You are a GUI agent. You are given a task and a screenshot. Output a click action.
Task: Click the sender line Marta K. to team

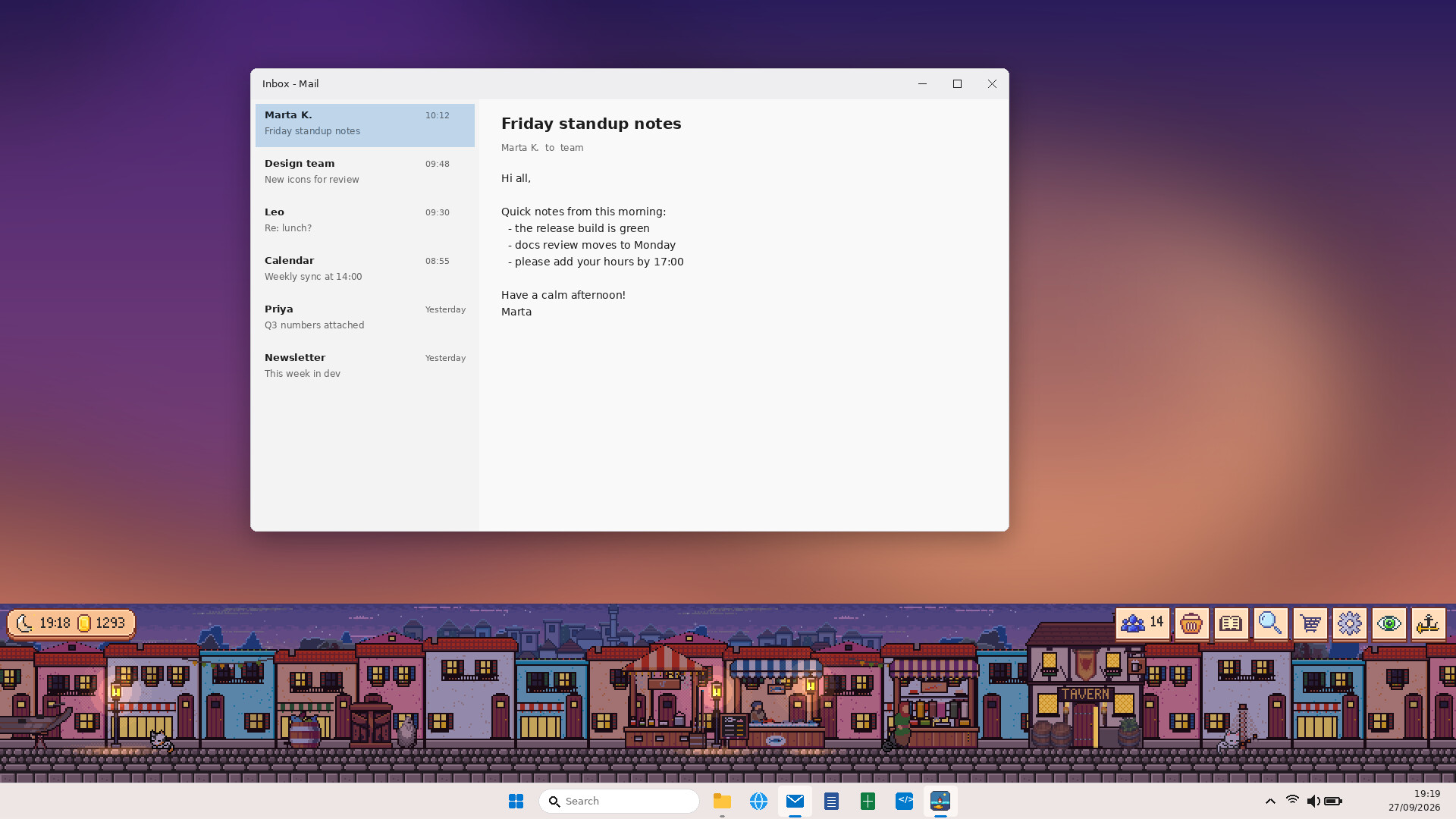tap(542, 148)
